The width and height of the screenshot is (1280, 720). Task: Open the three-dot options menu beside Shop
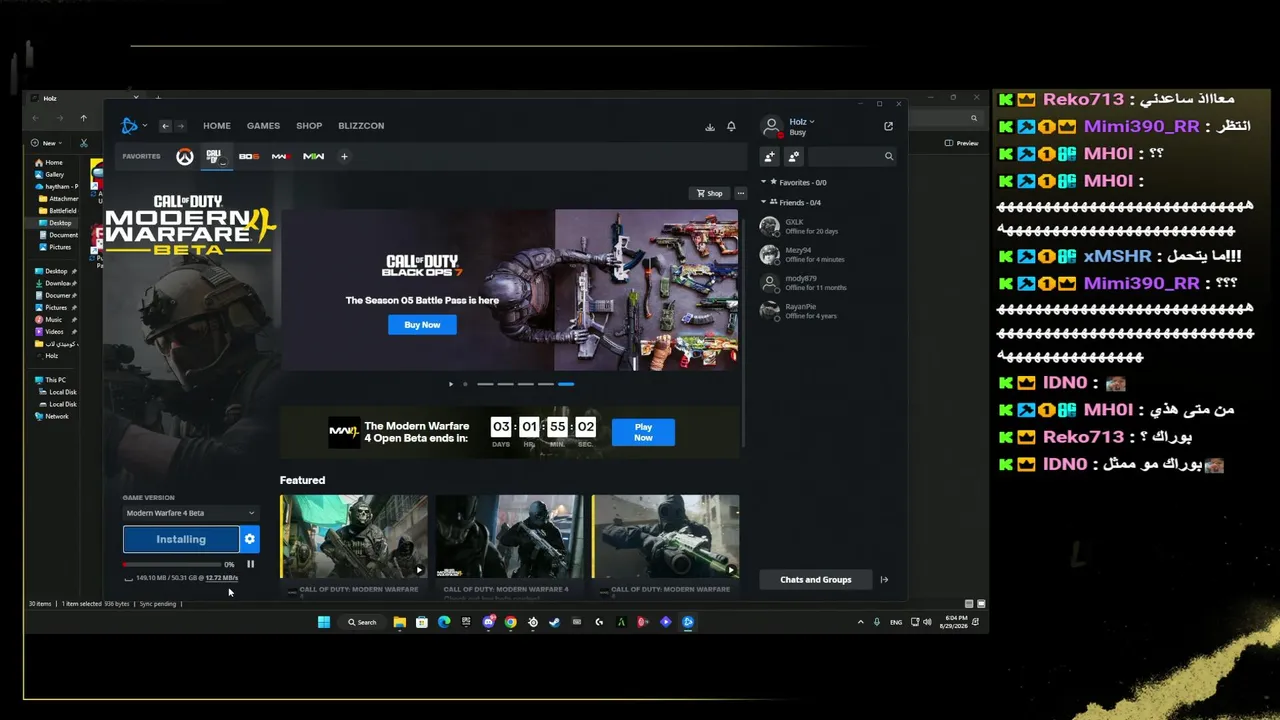tap(740, 193)
